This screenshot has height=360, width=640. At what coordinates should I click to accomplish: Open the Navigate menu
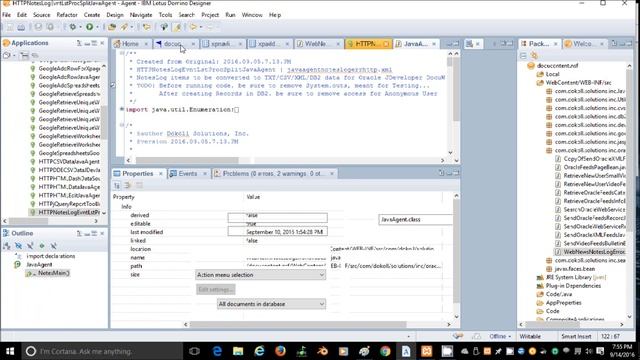point(141,15)
